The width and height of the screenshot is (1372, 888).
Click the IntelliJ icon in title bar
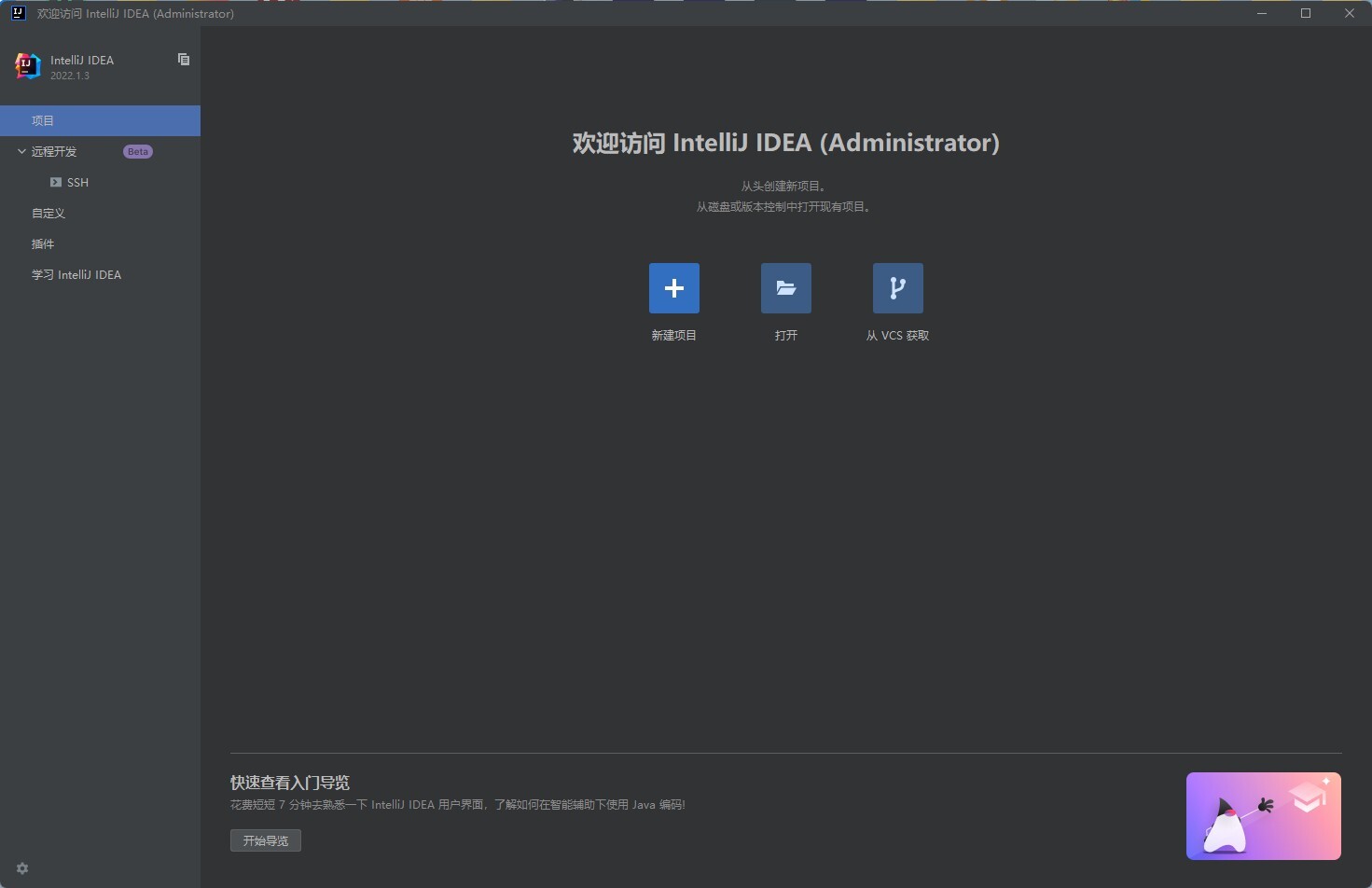tap(18, 13)
